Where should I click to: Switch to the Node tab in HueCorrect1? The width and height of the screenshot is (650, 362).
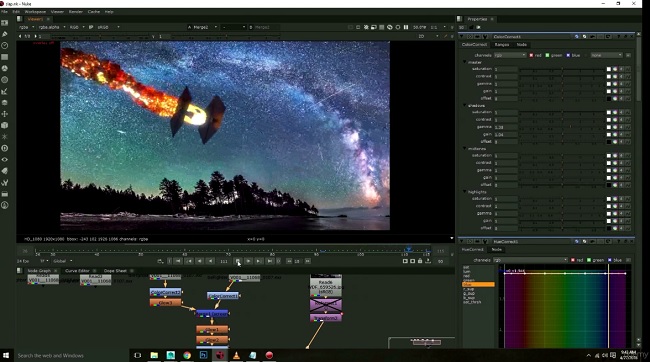coord(497,250)
